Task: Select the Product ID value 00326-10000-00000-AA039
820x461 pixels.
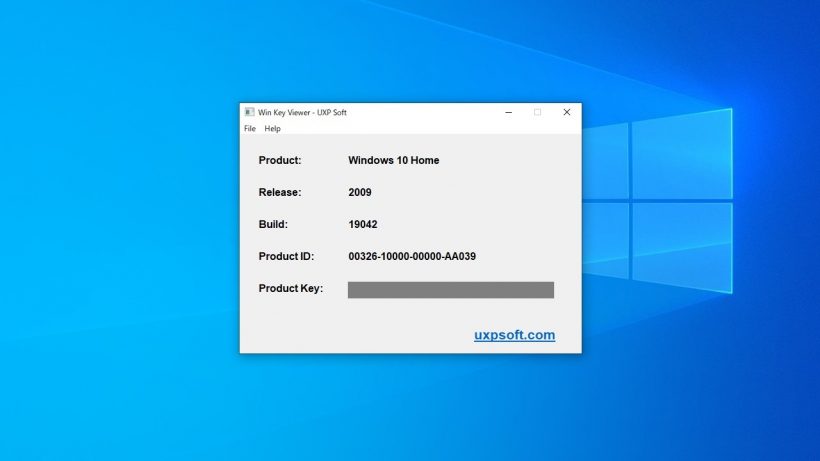Action: 412,257
